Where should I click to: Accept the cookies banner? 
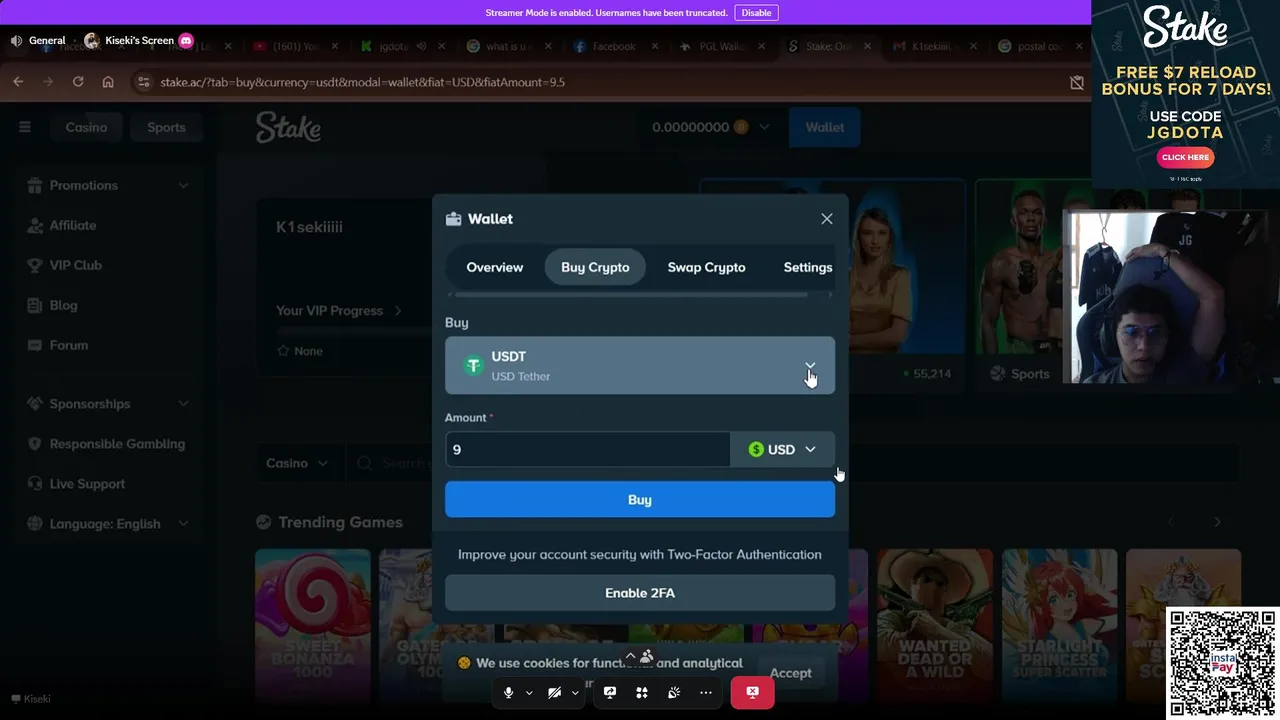[790, 673]
